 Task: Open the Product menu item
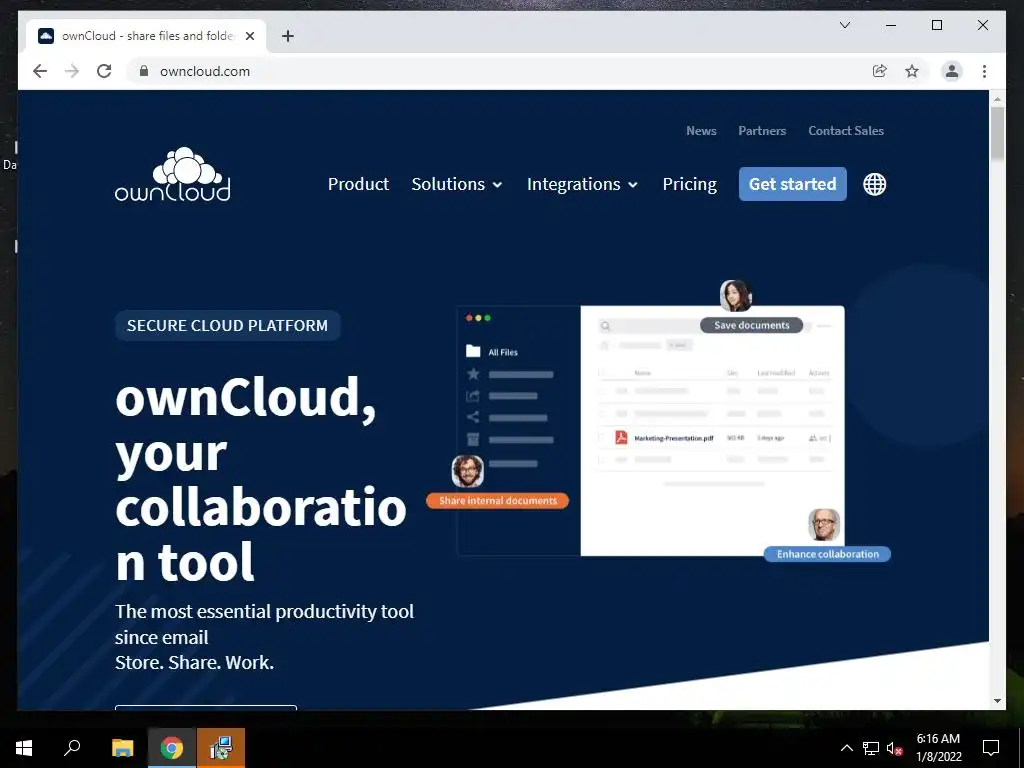pos(358,184)
